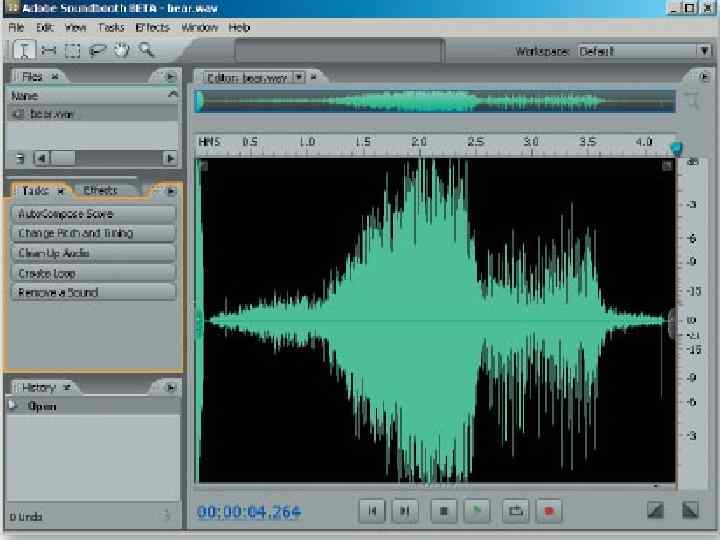
Task: Switch to the Tasks tab
Action: (x=35, y=191)
